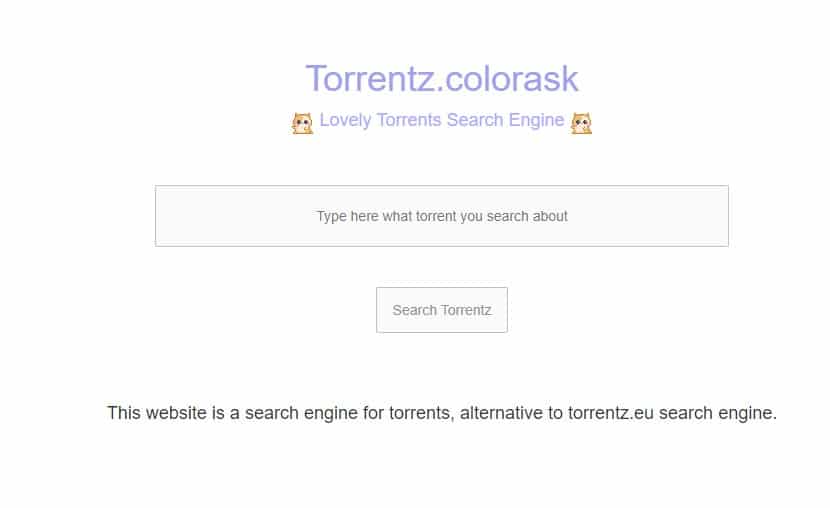Open the Torrentz.colorask site title
Image resolution: width=830 pixels, height=508 pixels.
tap(441, 78)
